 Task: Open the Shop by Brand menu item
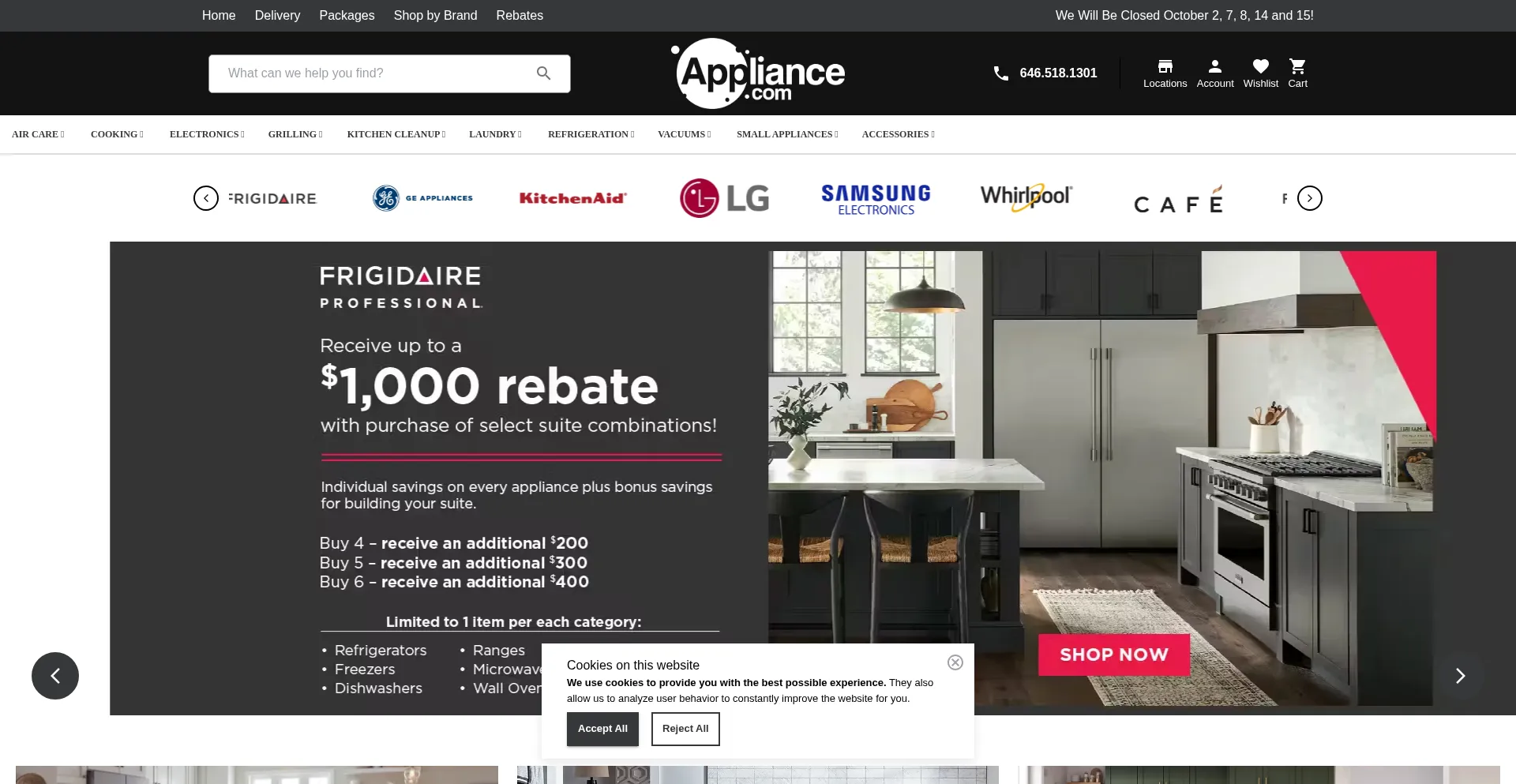click(435, 16)
